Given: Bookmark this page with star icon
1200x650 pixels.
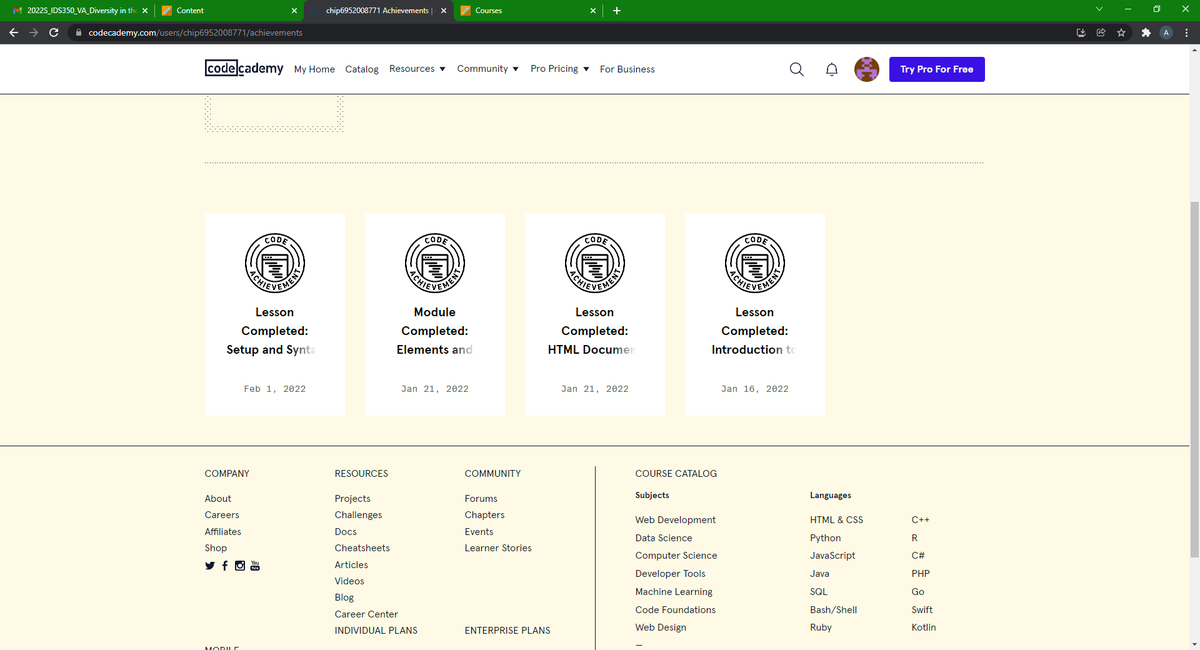Looking at the screenshot, I should [1122, 32].
